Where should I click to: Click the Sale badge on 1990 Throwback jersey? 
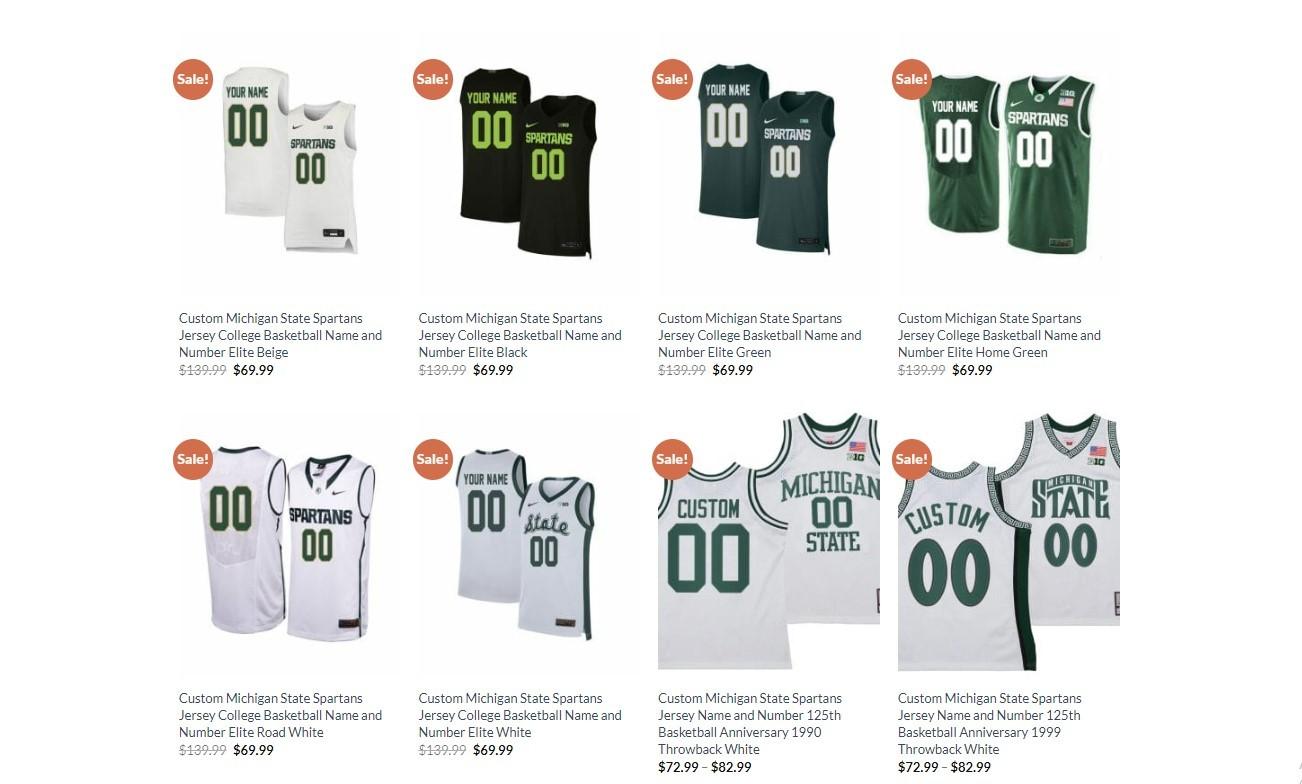[672, 459]
